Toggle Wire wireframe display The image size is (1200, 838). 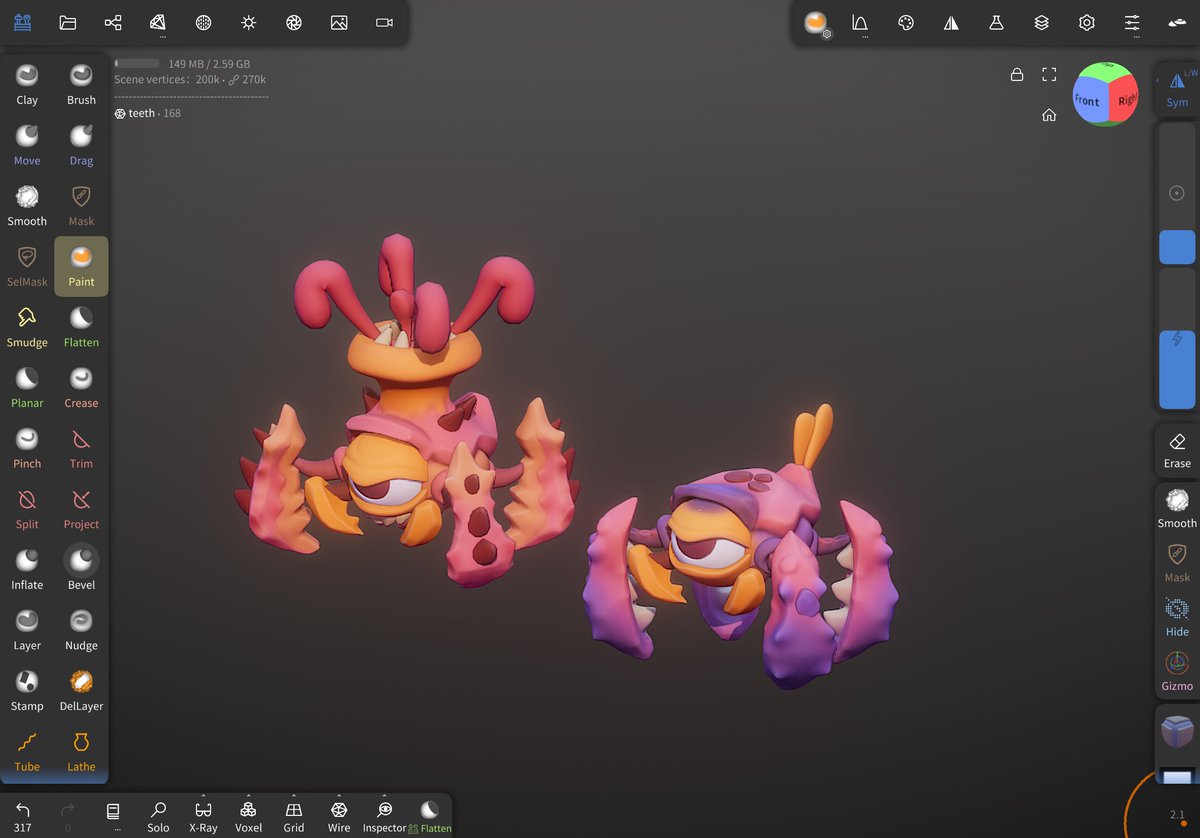pos(339,816)
